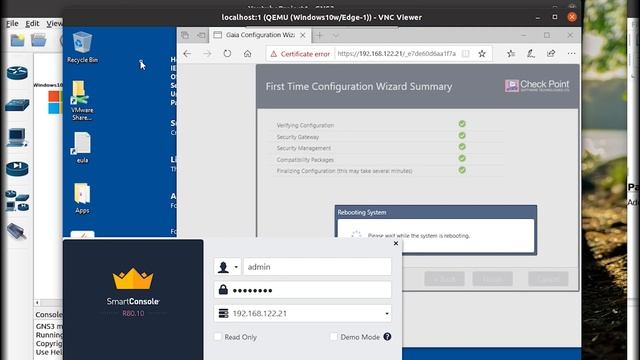Open the Recycle Bin desktop icon
The height and width of the screenshot is (360, 640).
point(82,47)
